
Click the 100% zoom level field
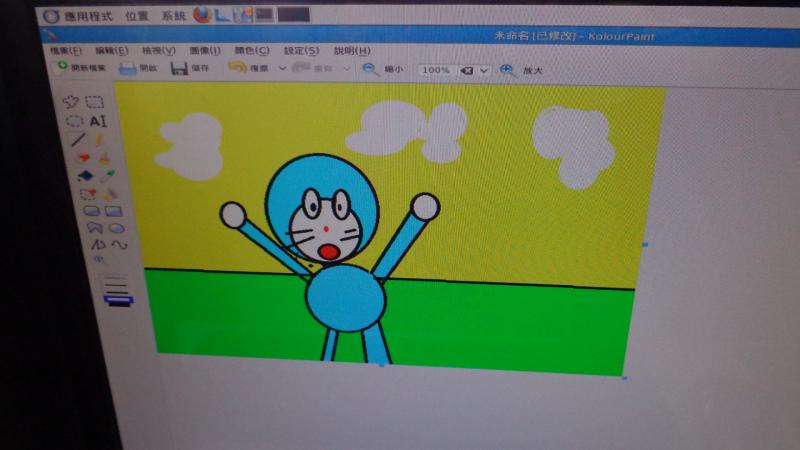[437, 70]
